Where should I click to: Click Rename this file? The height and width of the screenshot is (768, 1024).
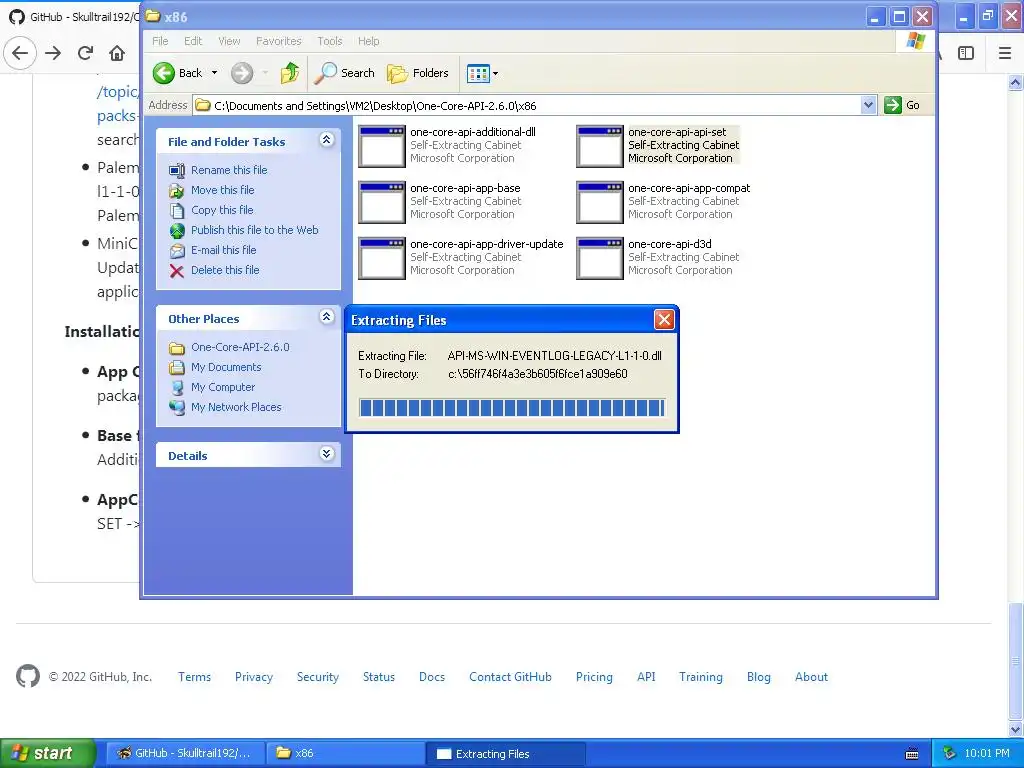click(229, 170)
